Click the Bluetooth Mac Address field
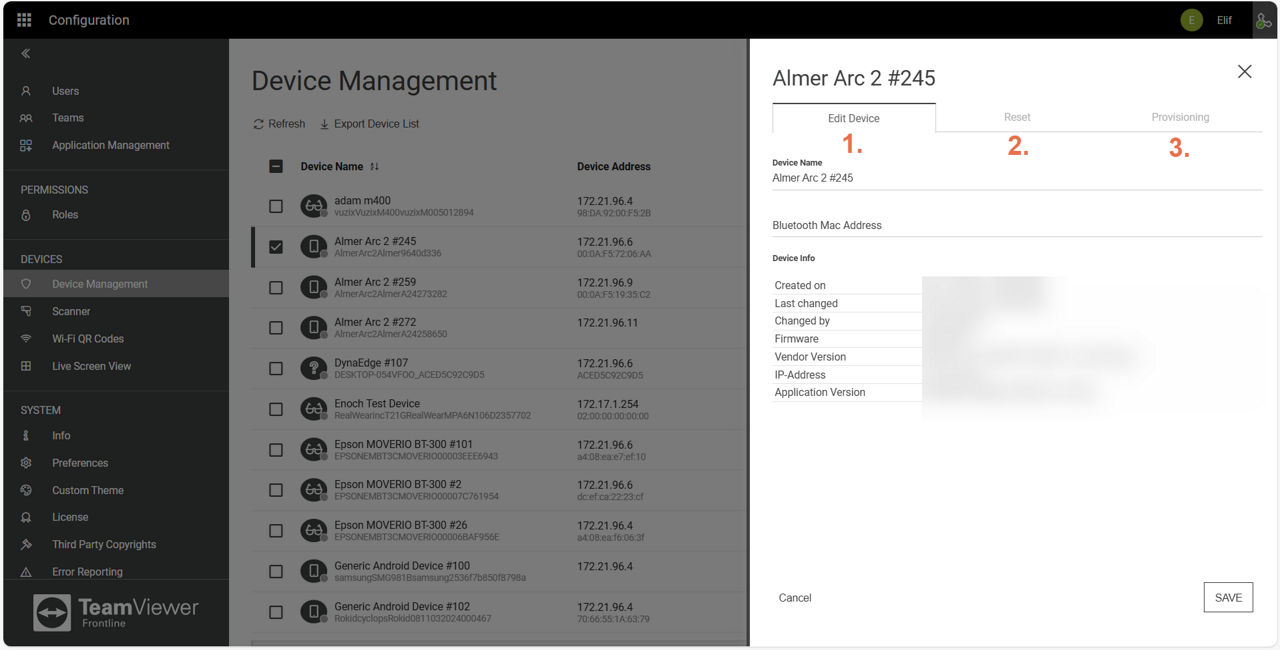 click(x=1016, y=226)
